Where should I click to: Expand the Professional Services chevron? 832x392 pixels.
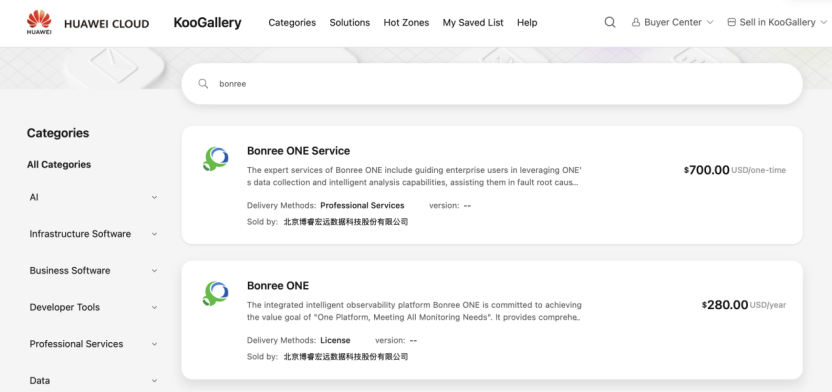click(154, 344)
